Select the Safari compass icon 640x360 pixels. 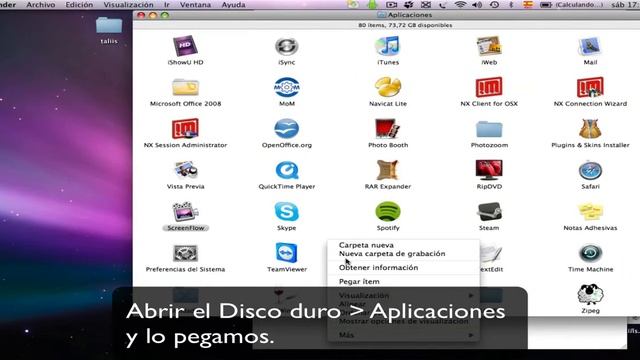tap(590, 171)
